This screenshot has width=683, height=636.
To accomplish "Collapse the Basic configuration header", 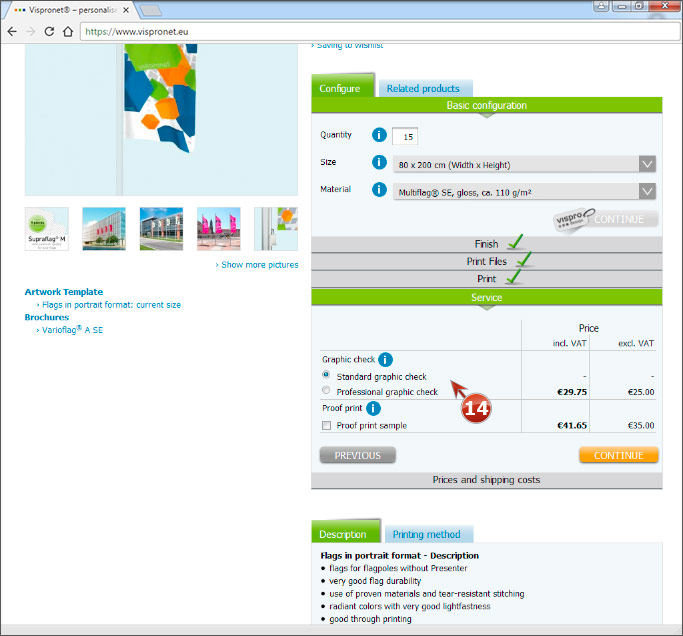I will tap(487, 105).
